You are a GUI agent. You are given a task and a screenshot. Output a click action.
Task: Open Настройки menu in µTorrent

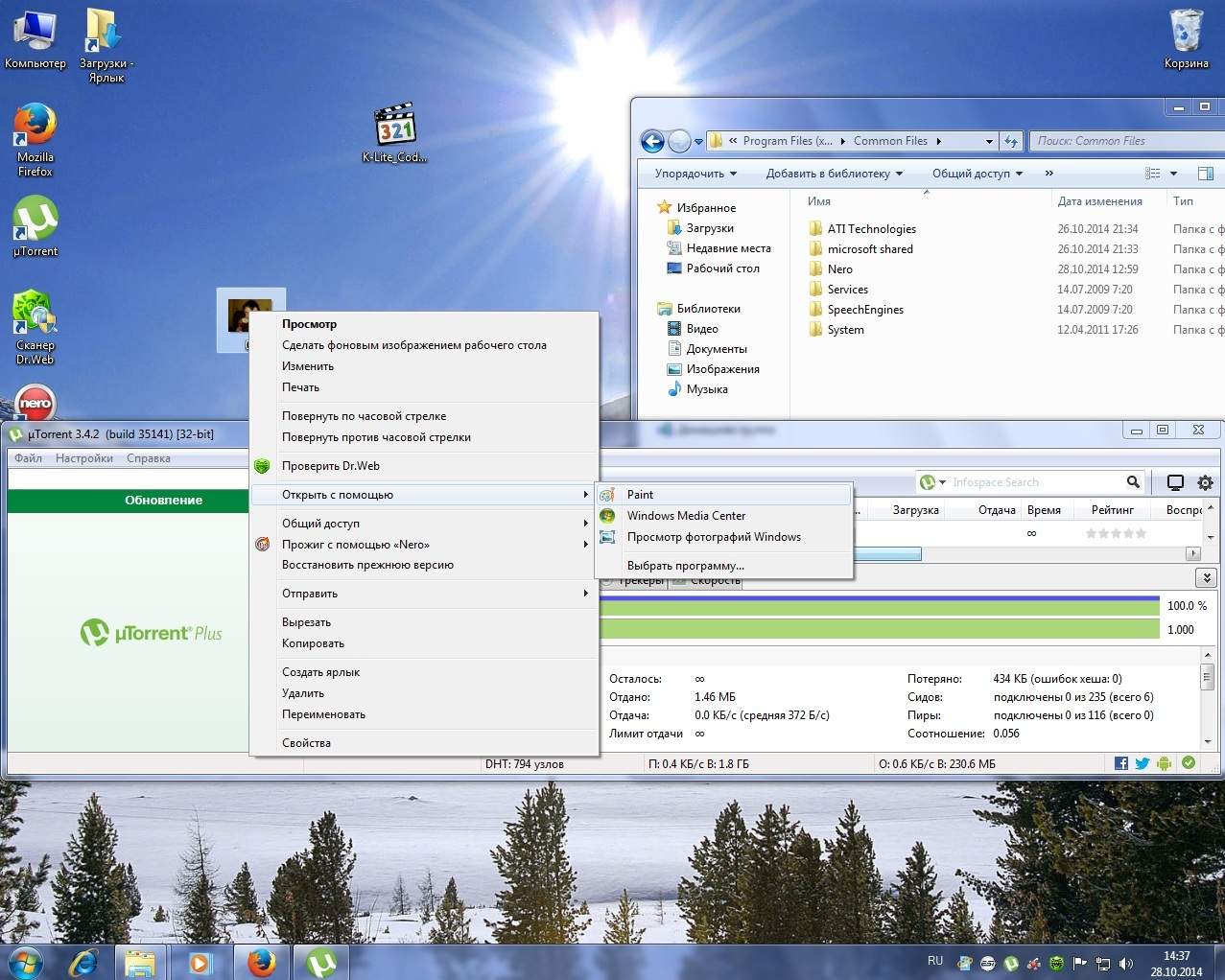click(84, 458)
